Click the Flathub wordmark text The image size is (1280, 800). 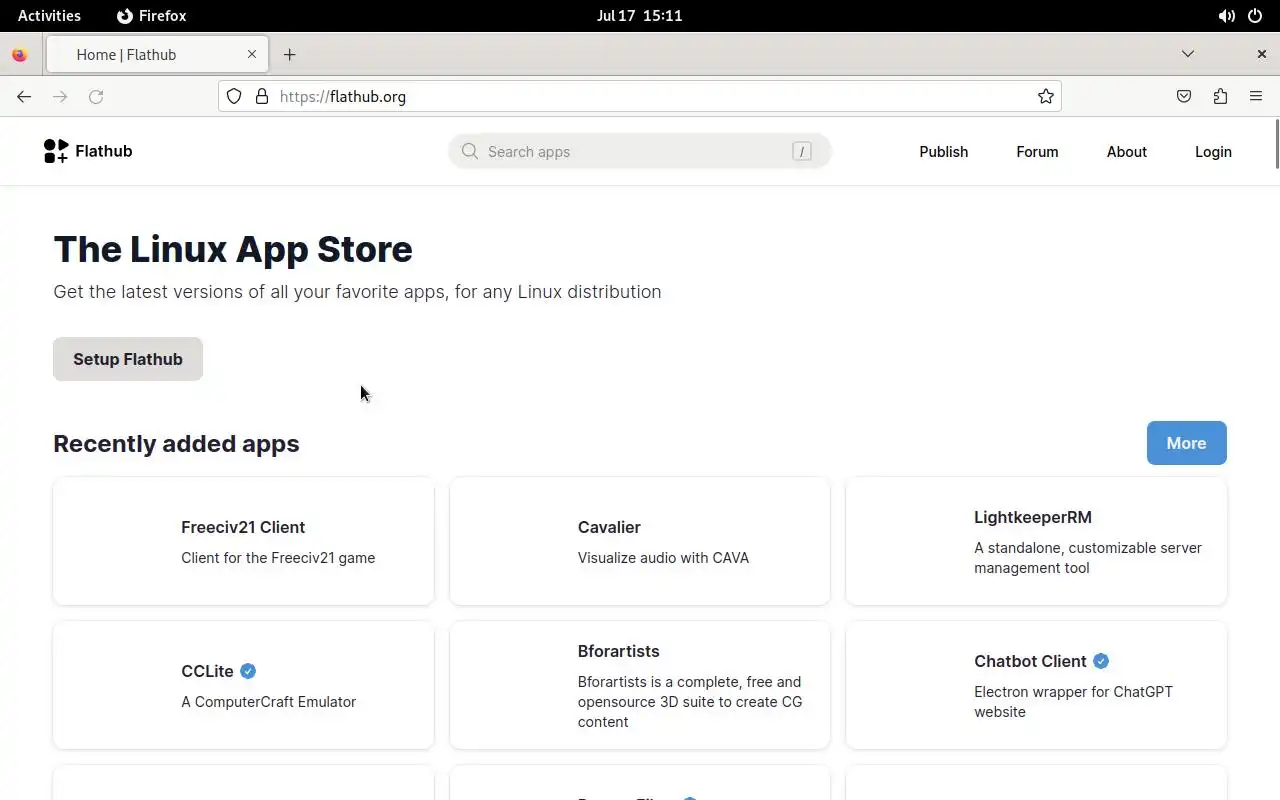[x=104, y=151]
